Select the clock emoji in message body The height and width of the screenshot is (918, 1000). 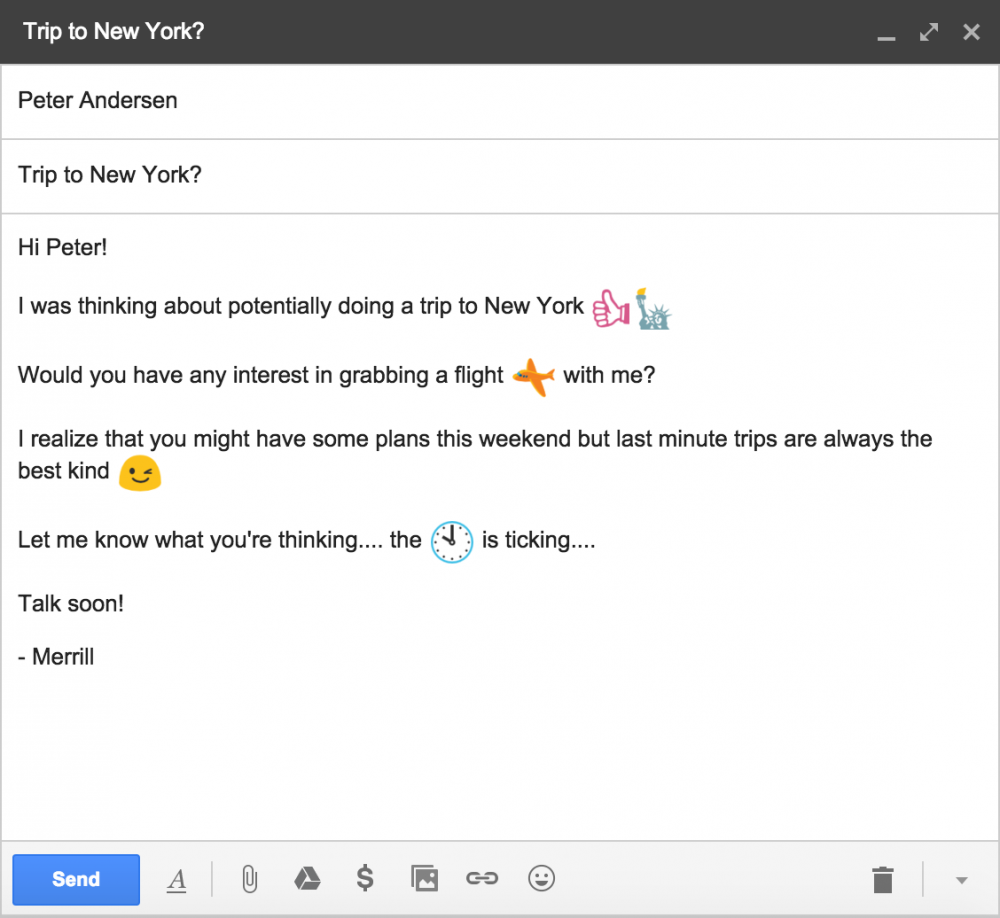pyautogui.click(x=452, y=542)
